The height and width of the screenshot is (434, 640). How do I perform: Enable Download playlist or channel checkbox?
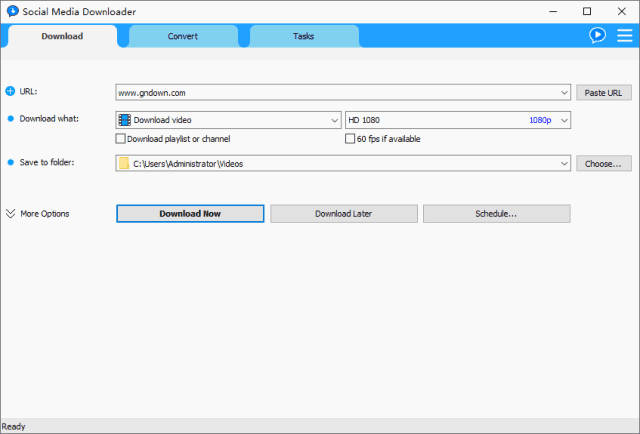pos(121,139)
